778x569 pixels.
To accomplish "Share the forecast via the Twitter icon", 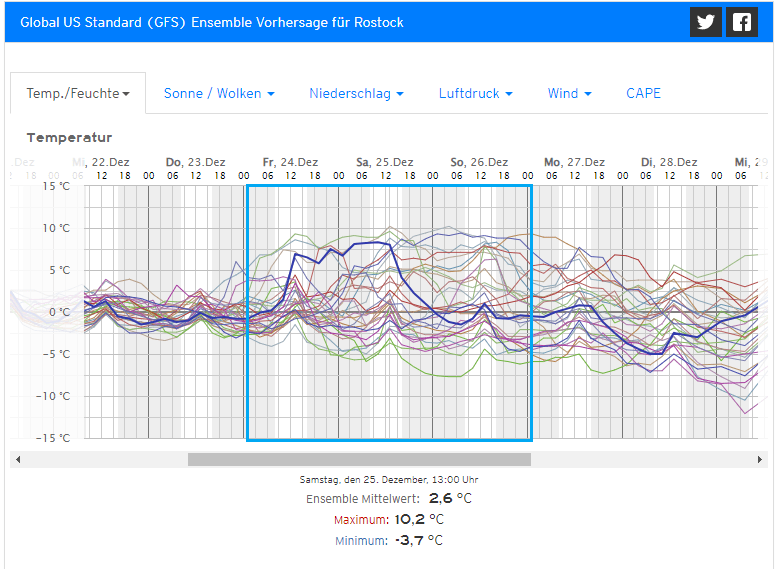I will click(x=706, y=22).
